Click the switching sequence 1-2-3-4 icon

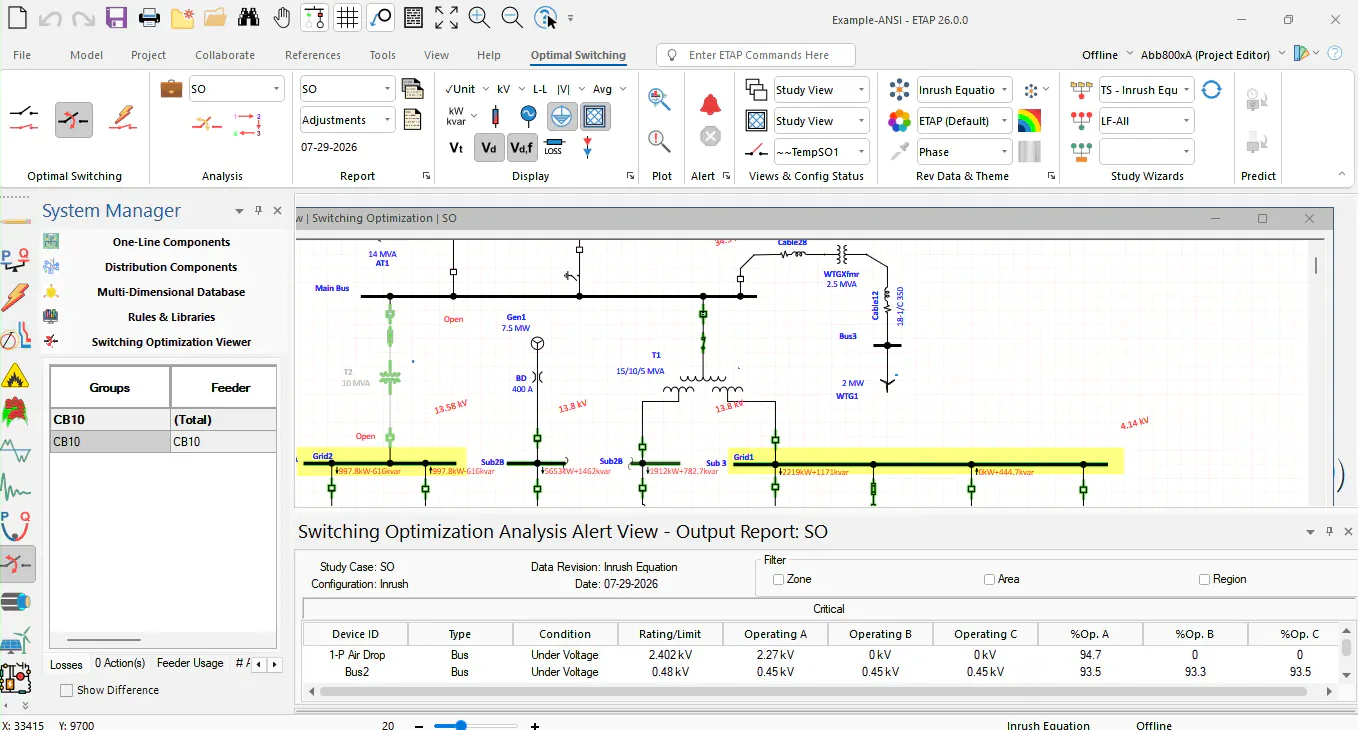pos(247,124)
